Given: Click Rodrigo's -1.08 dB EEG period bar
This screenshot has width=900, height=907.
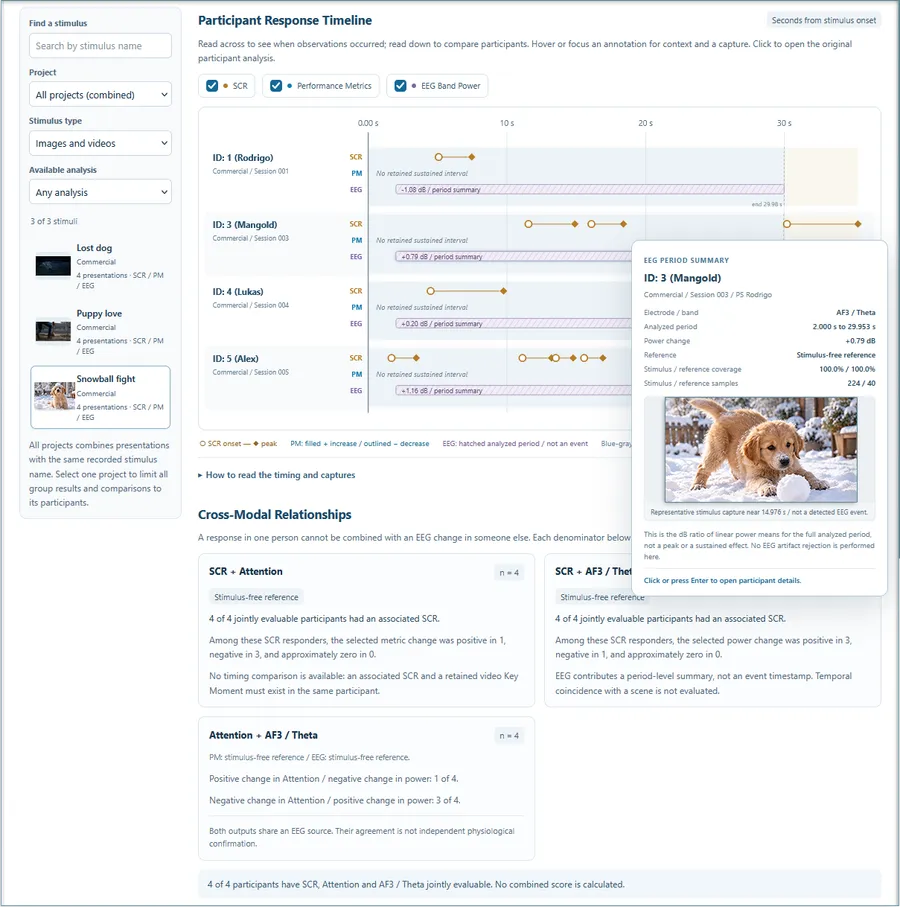Looking at the screenshot, I should [x=589, y=189].
